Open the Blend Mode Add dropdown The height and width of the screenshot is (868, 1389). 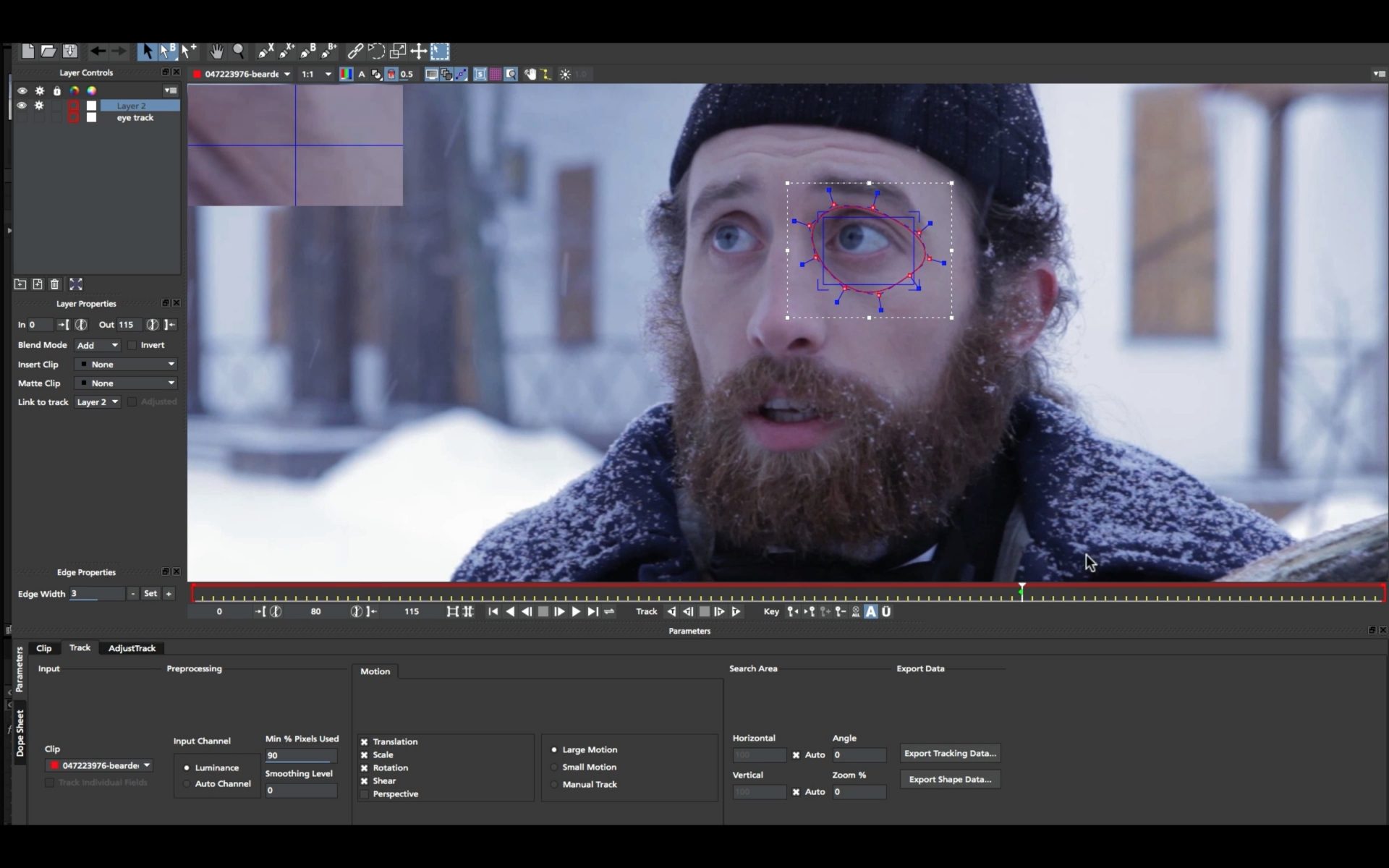pos(97,345)
